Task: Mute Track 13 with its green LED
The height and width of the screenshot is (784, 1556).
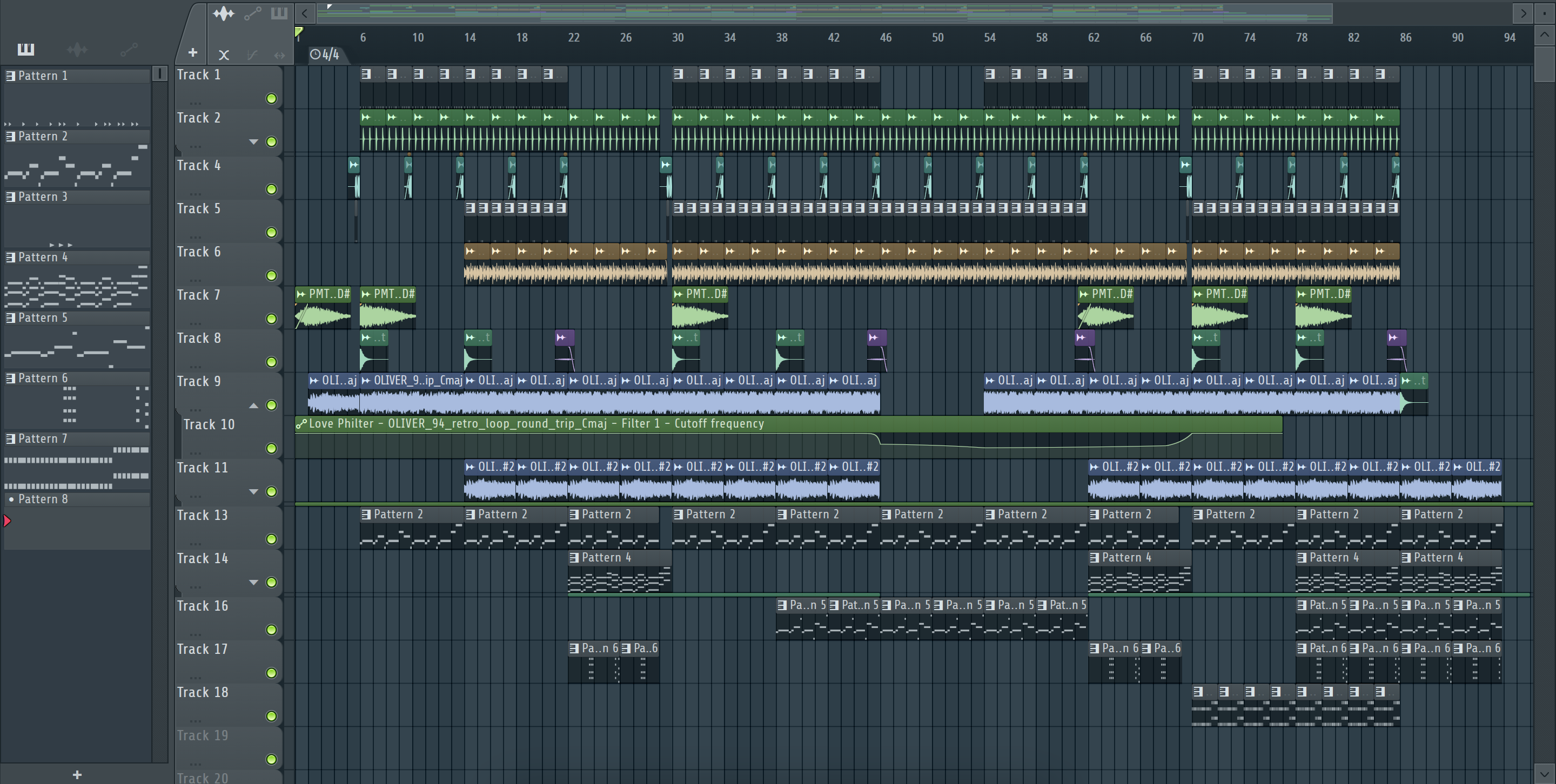Action: [271, 539]
